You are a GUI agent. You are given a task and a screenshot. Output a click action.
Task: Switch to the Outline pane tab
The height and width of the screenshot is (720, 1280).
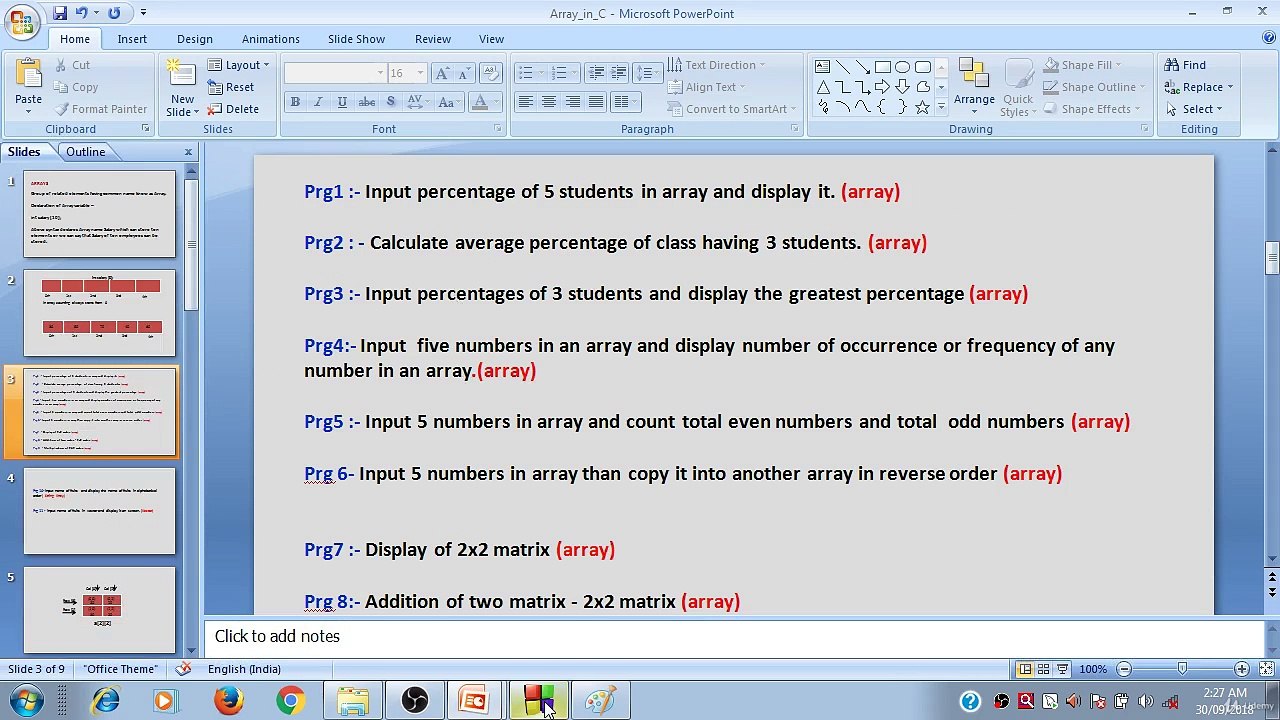tap(86, 152)
